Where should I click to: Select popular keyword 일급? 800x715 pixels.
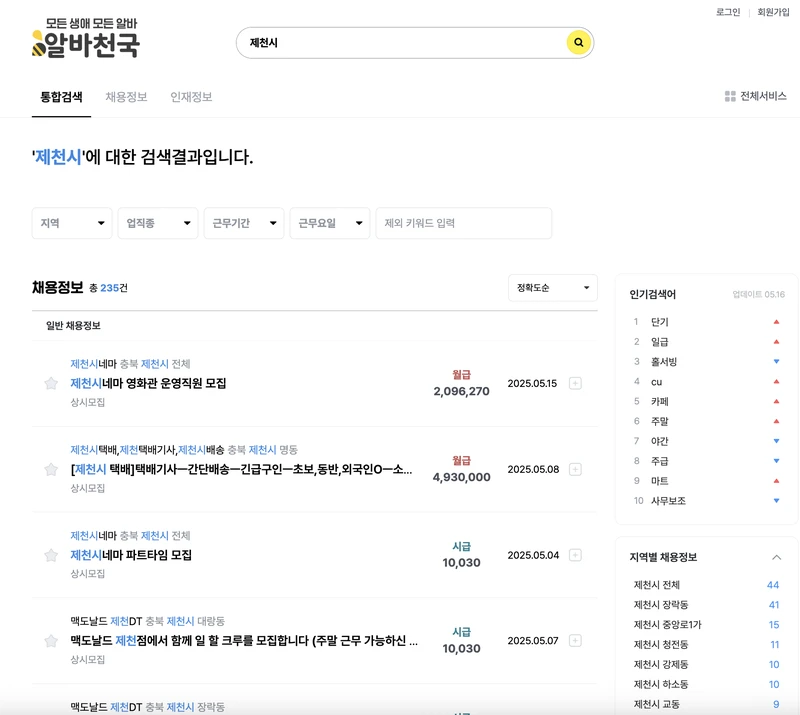pos(660,342)
